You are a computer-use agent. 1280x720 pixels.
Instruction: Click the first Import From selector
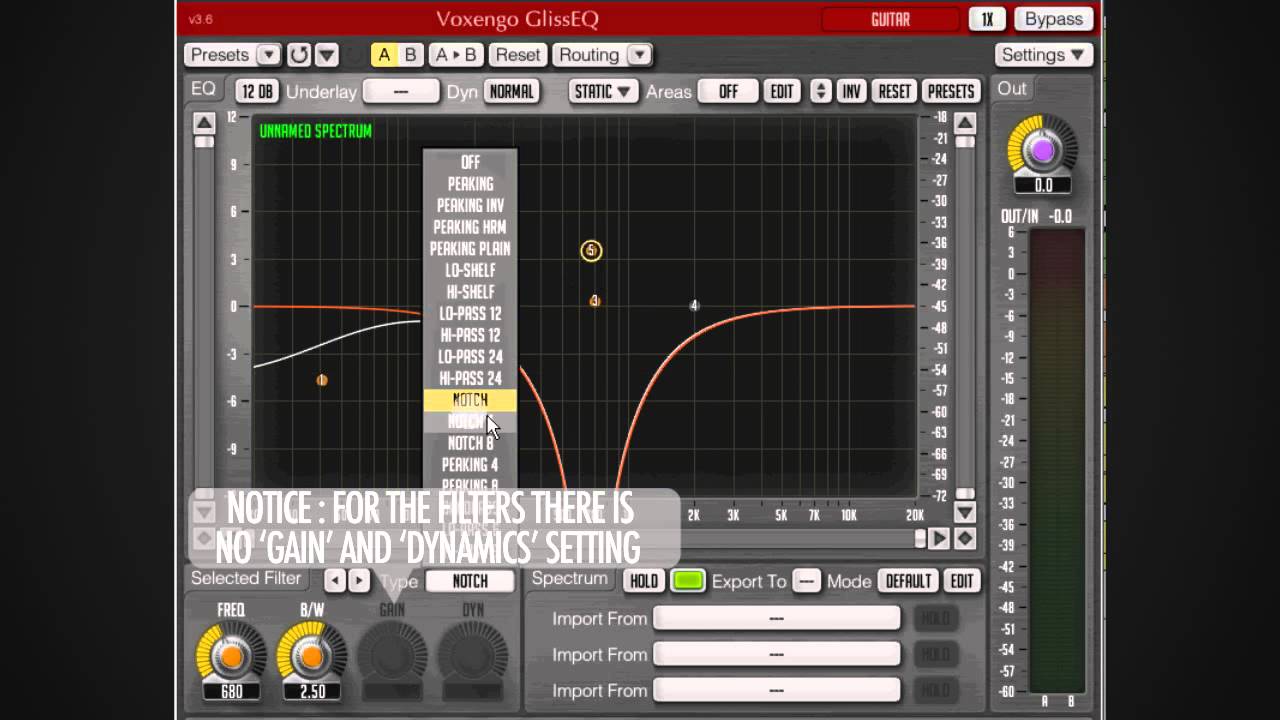(777, 619)
